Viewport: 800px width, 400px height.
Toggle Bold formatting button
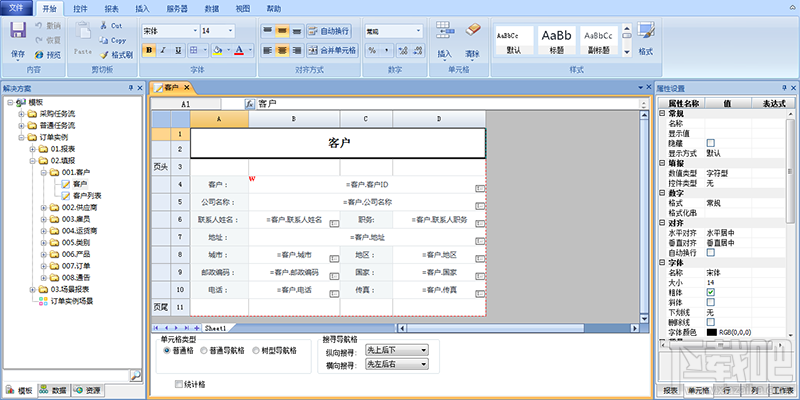[148, 50]
